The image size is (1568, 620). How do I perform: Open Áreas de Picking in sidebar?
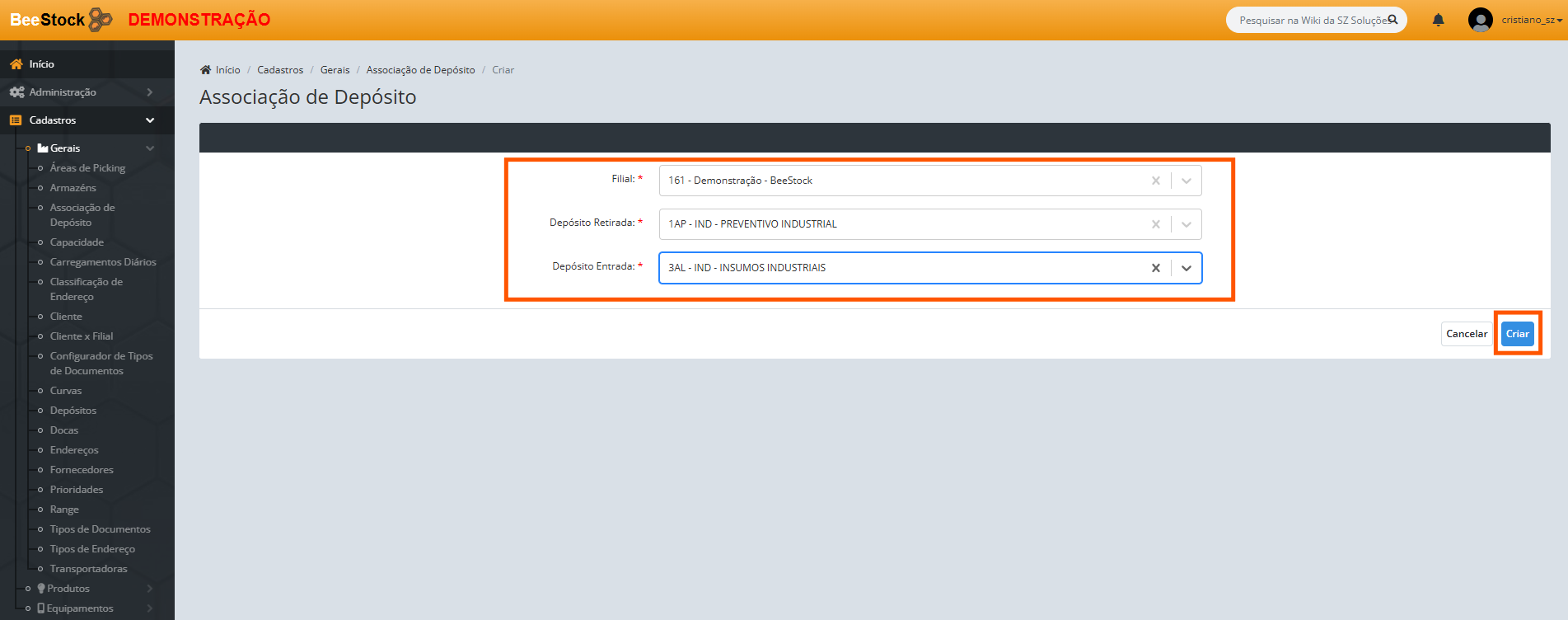(87, 168)
